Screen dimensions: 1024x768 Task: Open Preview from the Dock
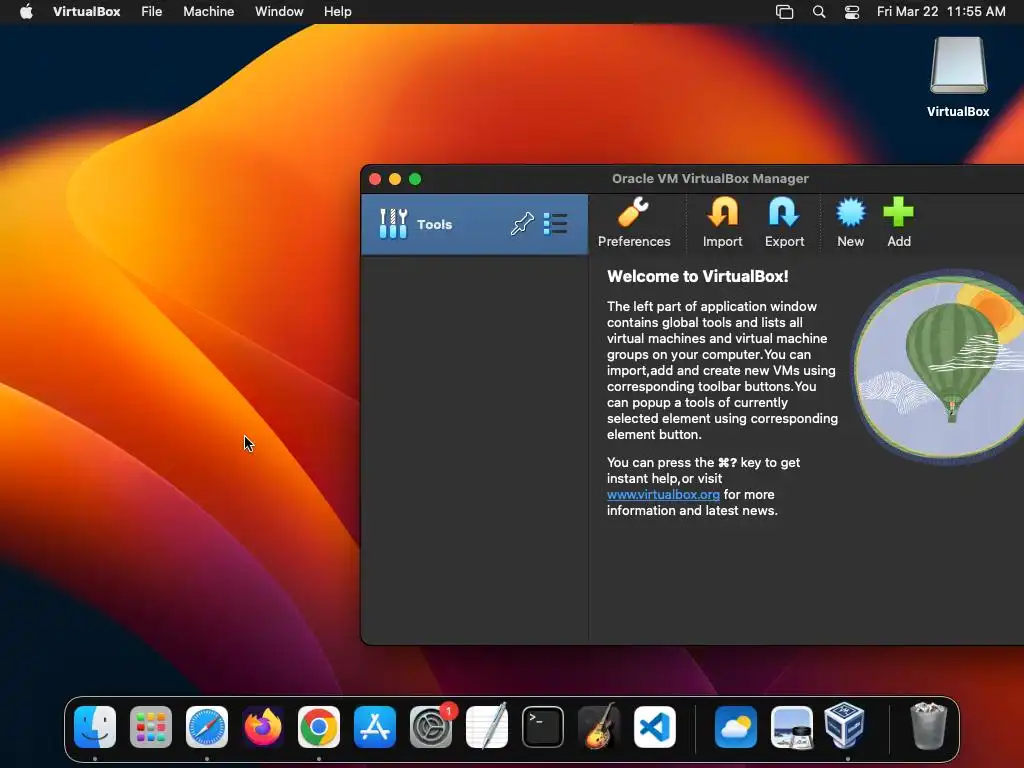(x=792, y=727)
